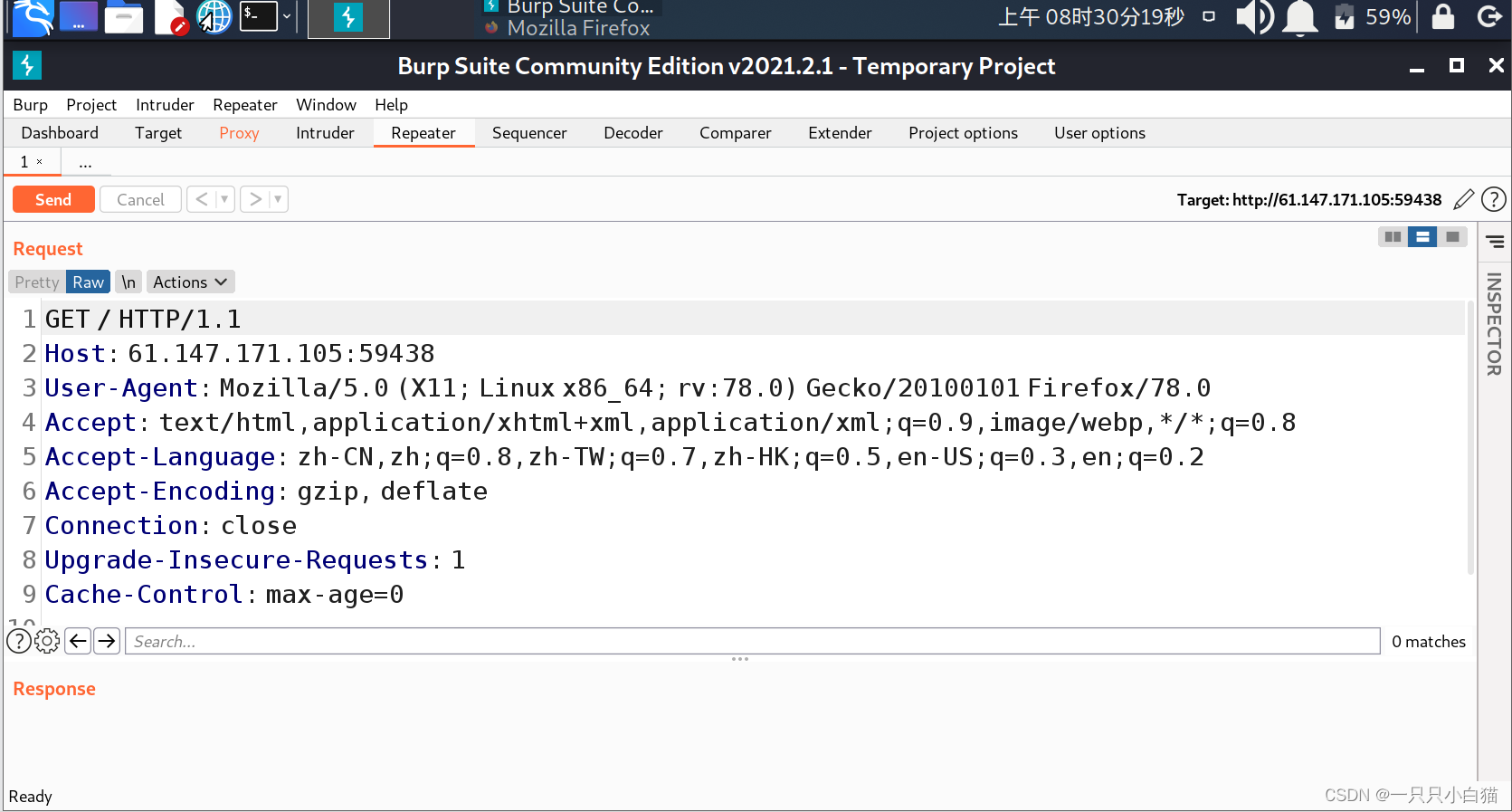Open the volume speaker icon
The height and width of the screenshot is (812, 1512).
tap(1254, 17)
